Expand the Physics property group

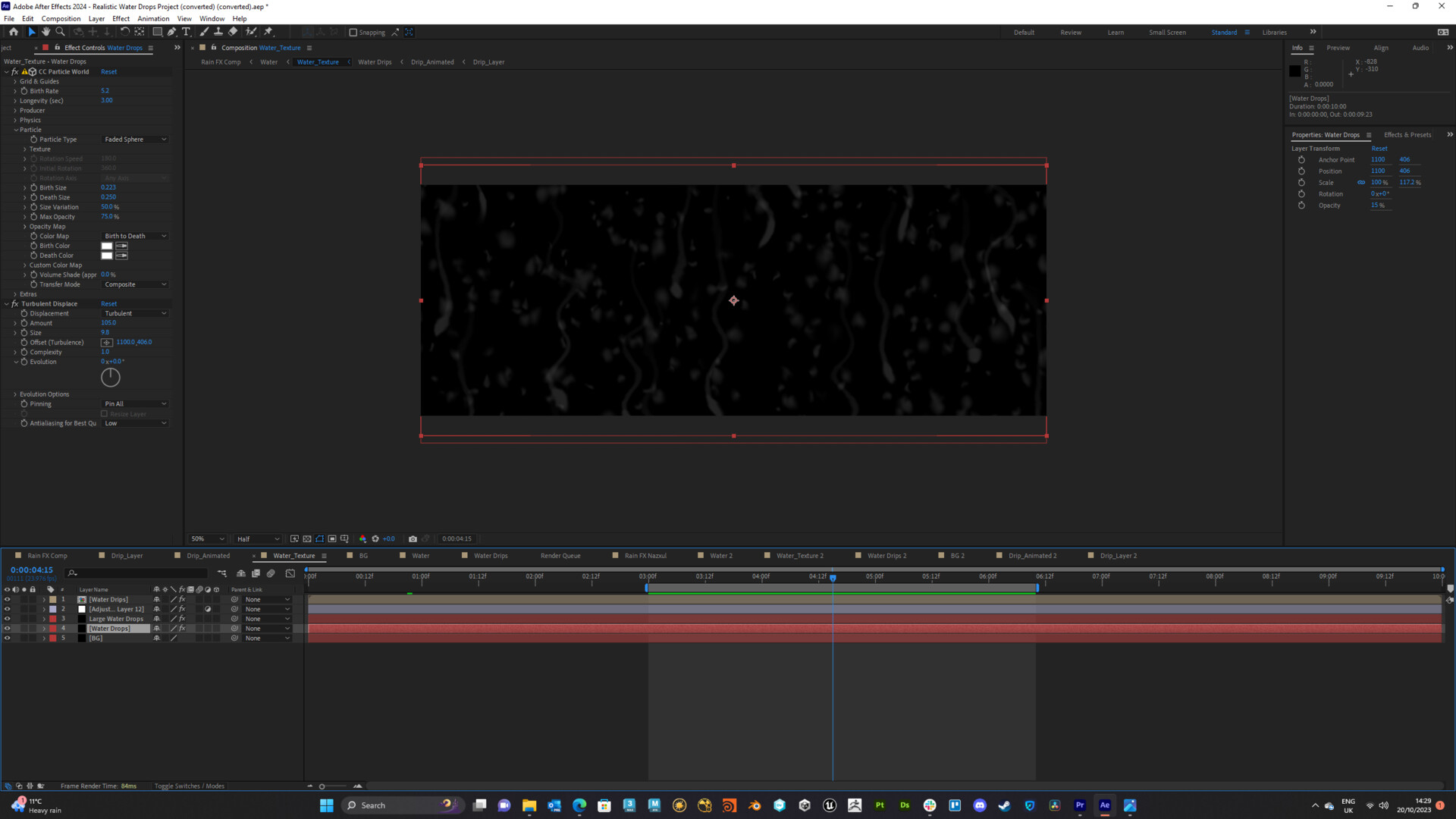[15, 120]
